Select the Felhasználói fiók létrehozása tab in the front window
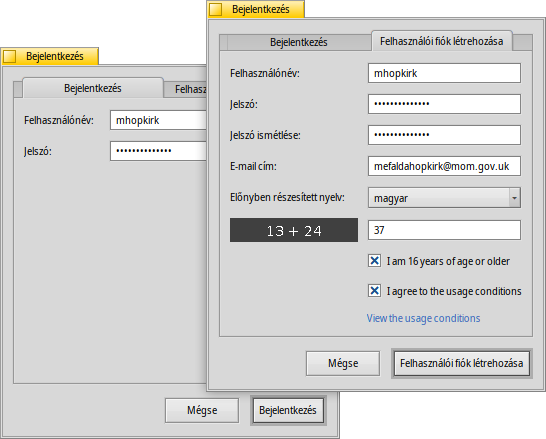Image resolution: width=546 pixels, height=439 pixels. tap(442, 41)
